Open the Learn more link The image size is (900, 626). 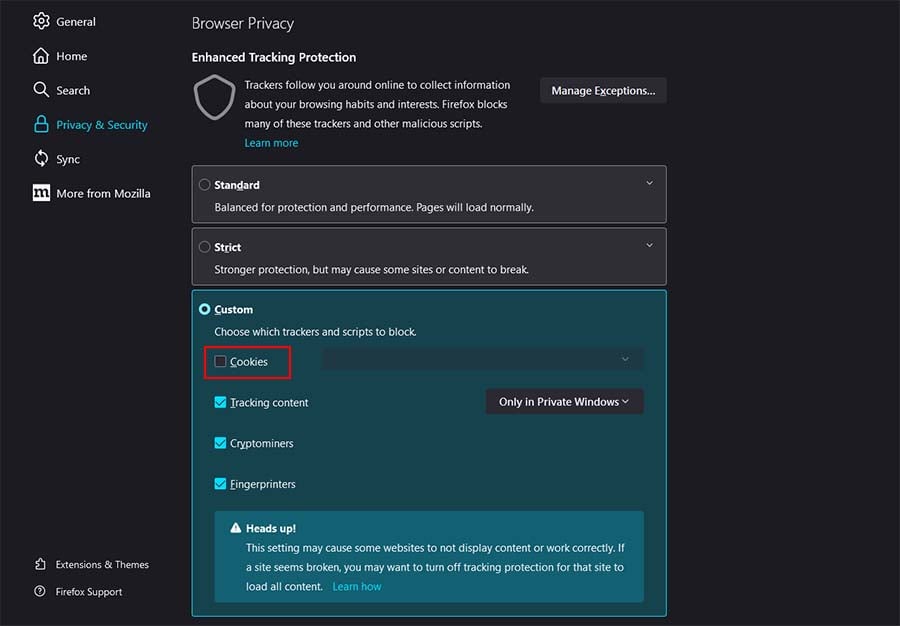pos(271,143)
